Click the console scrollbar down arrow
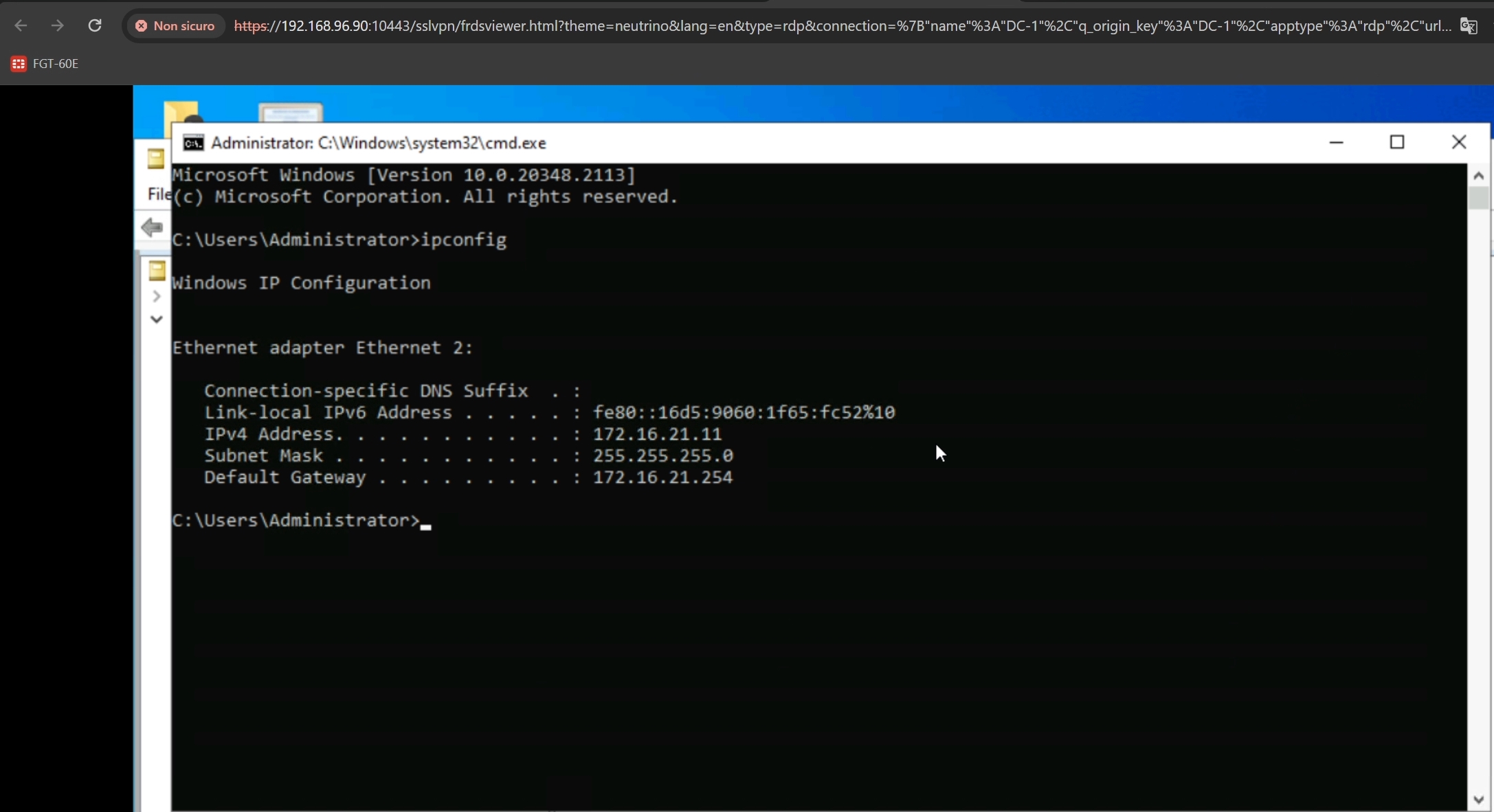The image size is (1494, 812). tap(1478, 800)
